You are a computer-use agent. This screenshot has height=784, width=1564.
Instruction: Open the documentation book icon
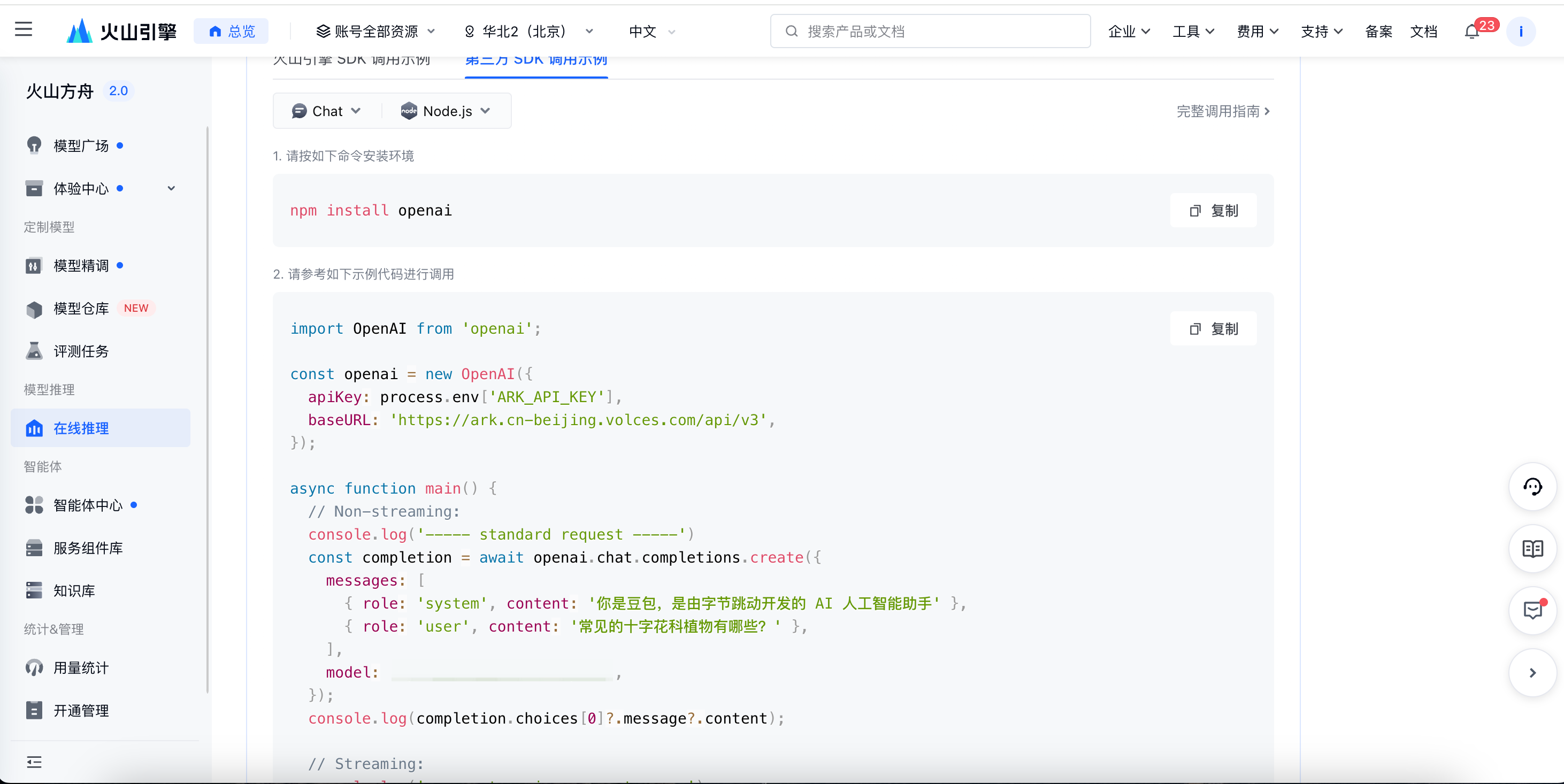[1532, 549]
